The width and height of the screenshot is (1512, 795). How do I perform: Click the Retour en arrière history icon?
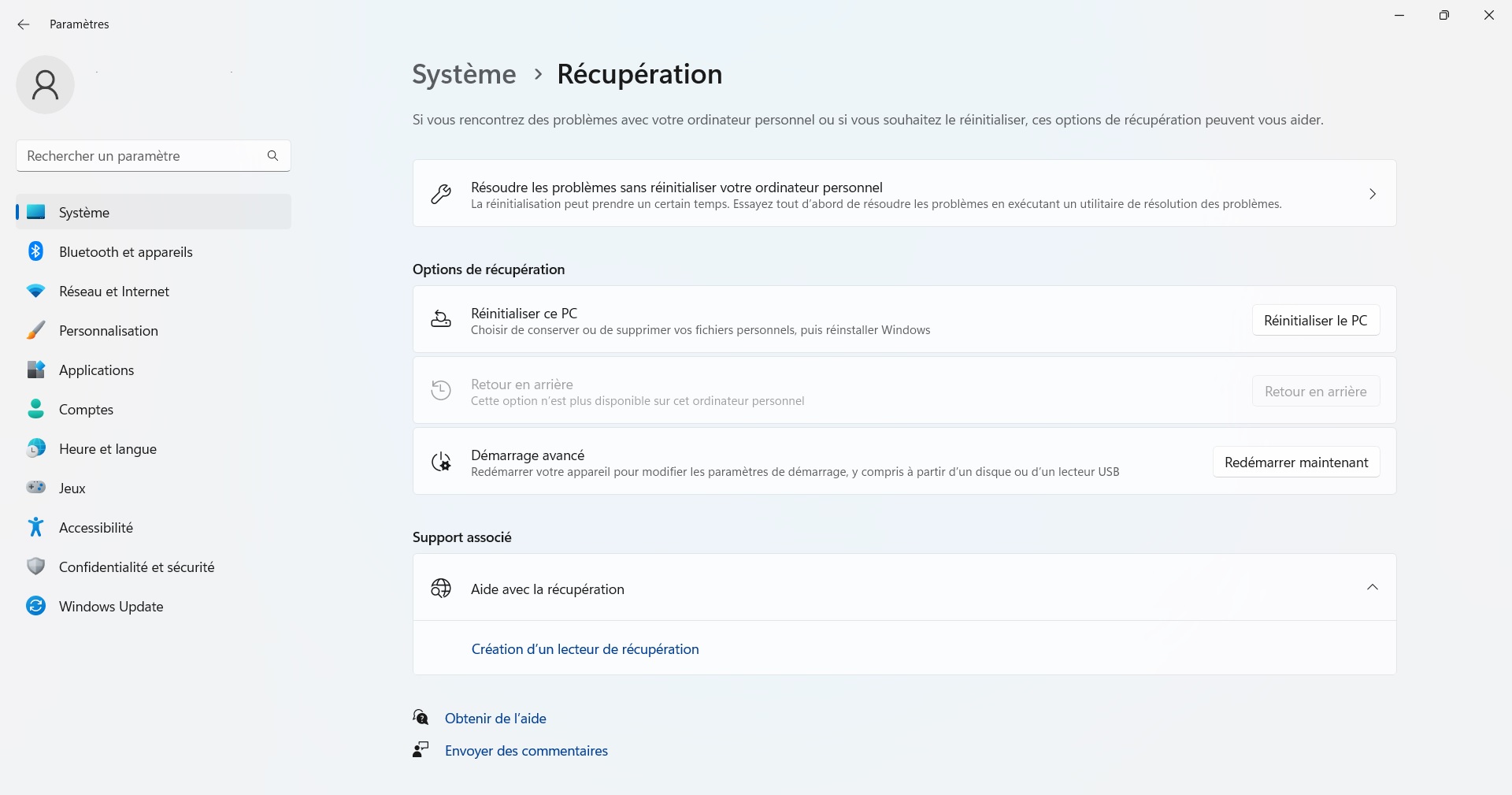click(441, 391)
